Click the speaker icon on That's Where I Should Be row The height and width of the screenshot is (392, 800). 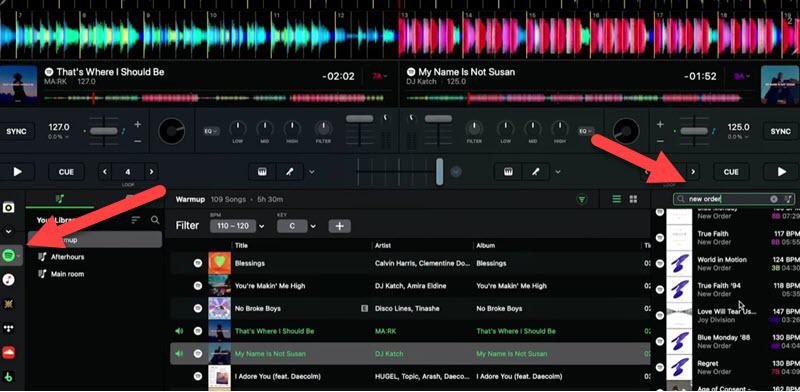click(179, 331)
